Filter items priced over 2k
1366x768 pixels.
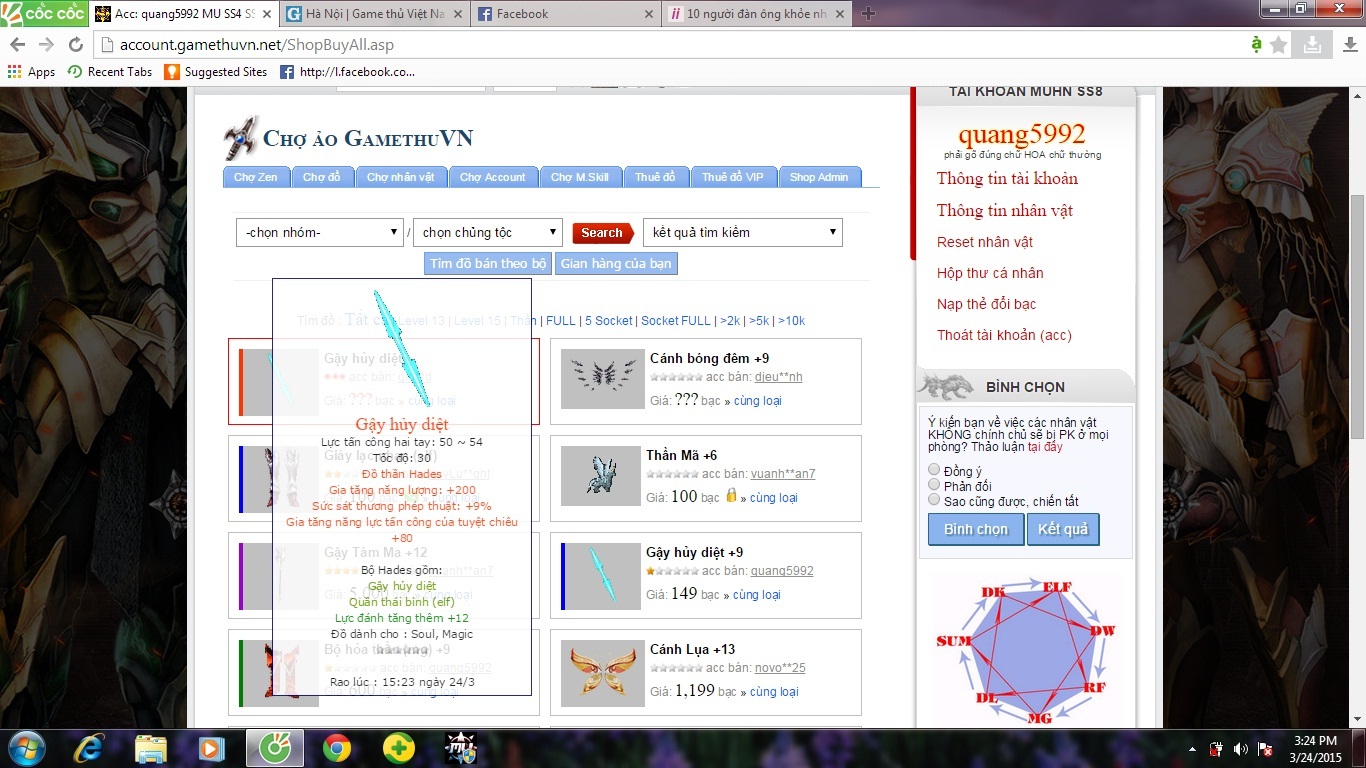[x=730, y=321]
